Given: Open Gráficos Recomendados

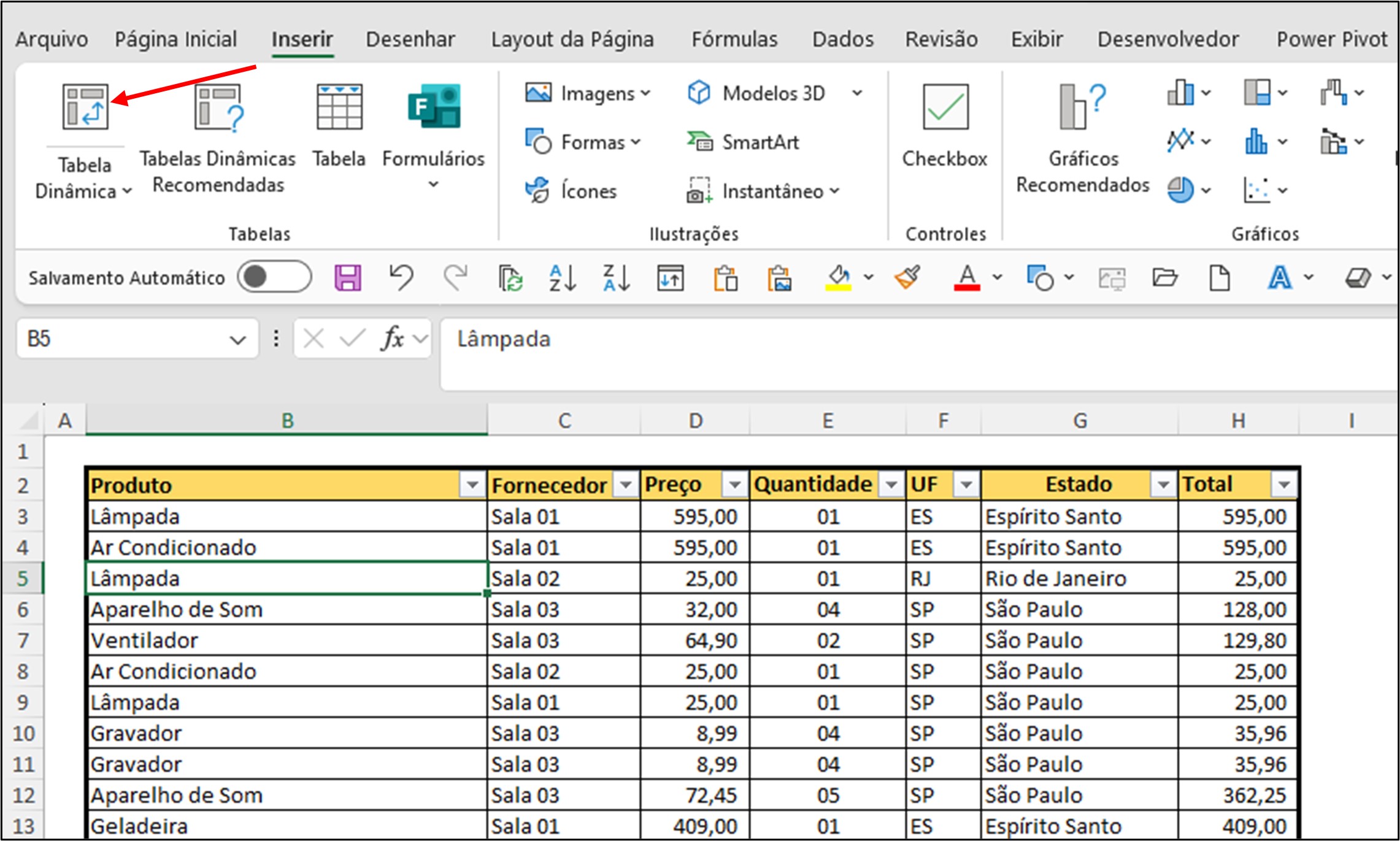Looking at the screenshot, I should pyautogui.click(x=1083, y=138).
